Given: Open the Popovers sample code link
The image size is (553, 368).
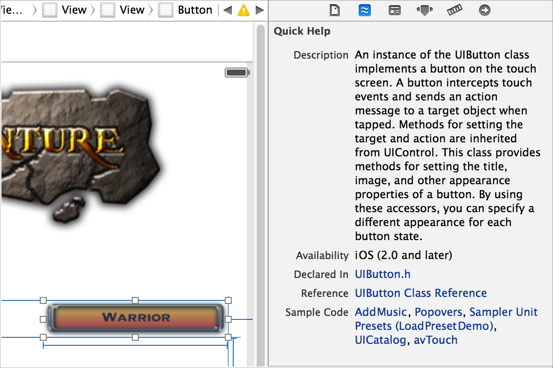Looking at the screenshot, I should click(x=438, y=312).
